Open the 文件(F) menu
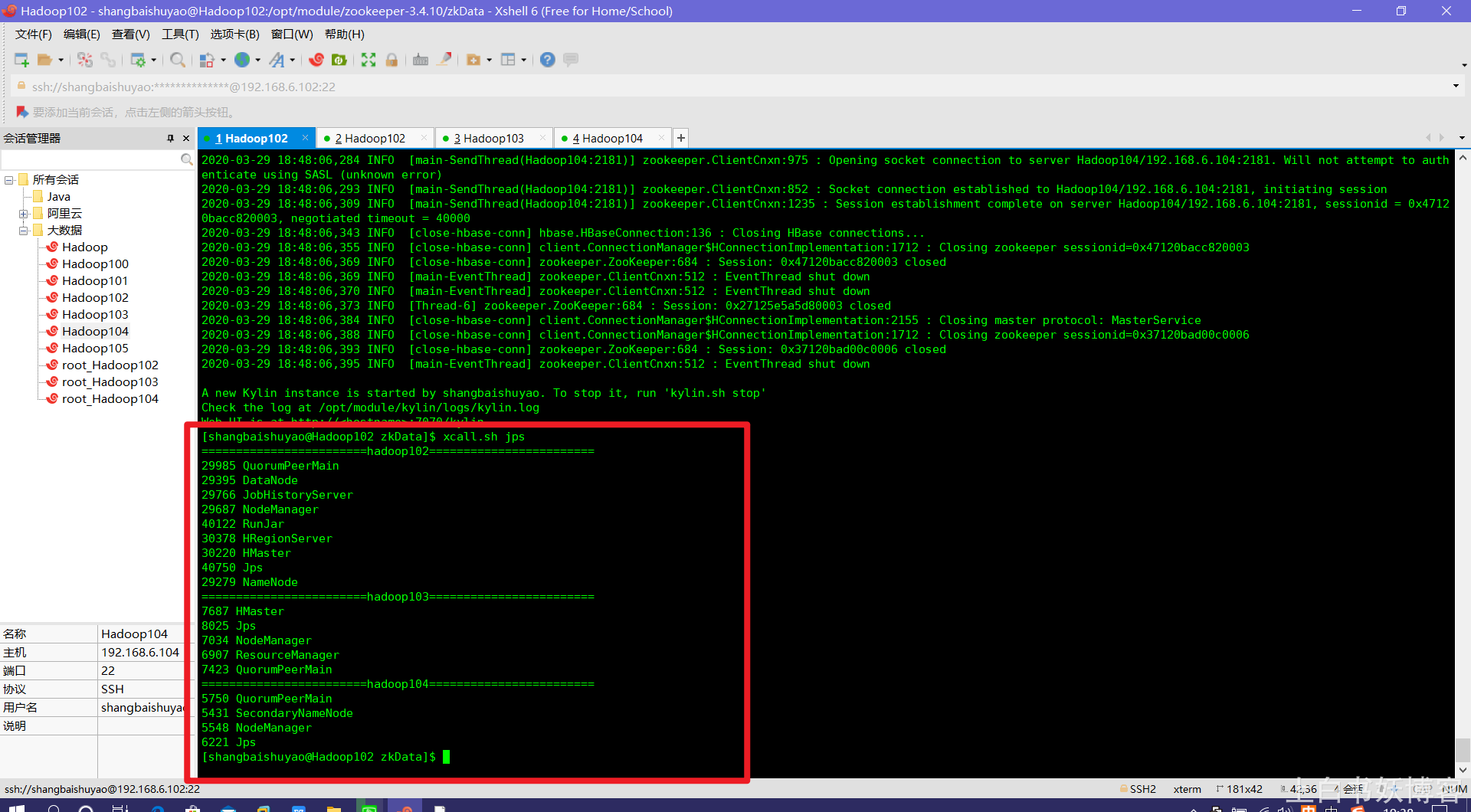The image size is (1471, 812). (x=33, y=34)
